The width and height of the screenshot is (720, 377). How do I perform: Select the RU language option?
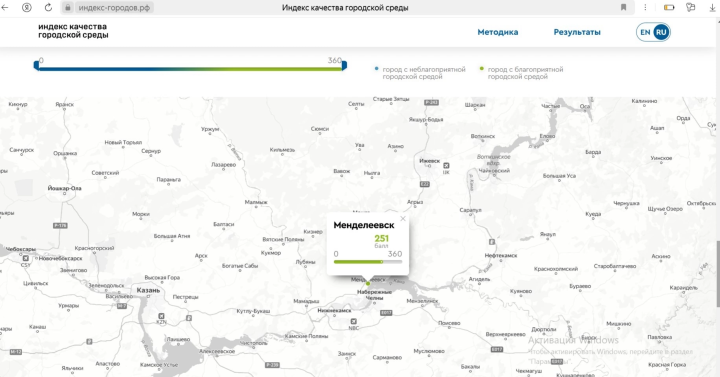[661, 32]
